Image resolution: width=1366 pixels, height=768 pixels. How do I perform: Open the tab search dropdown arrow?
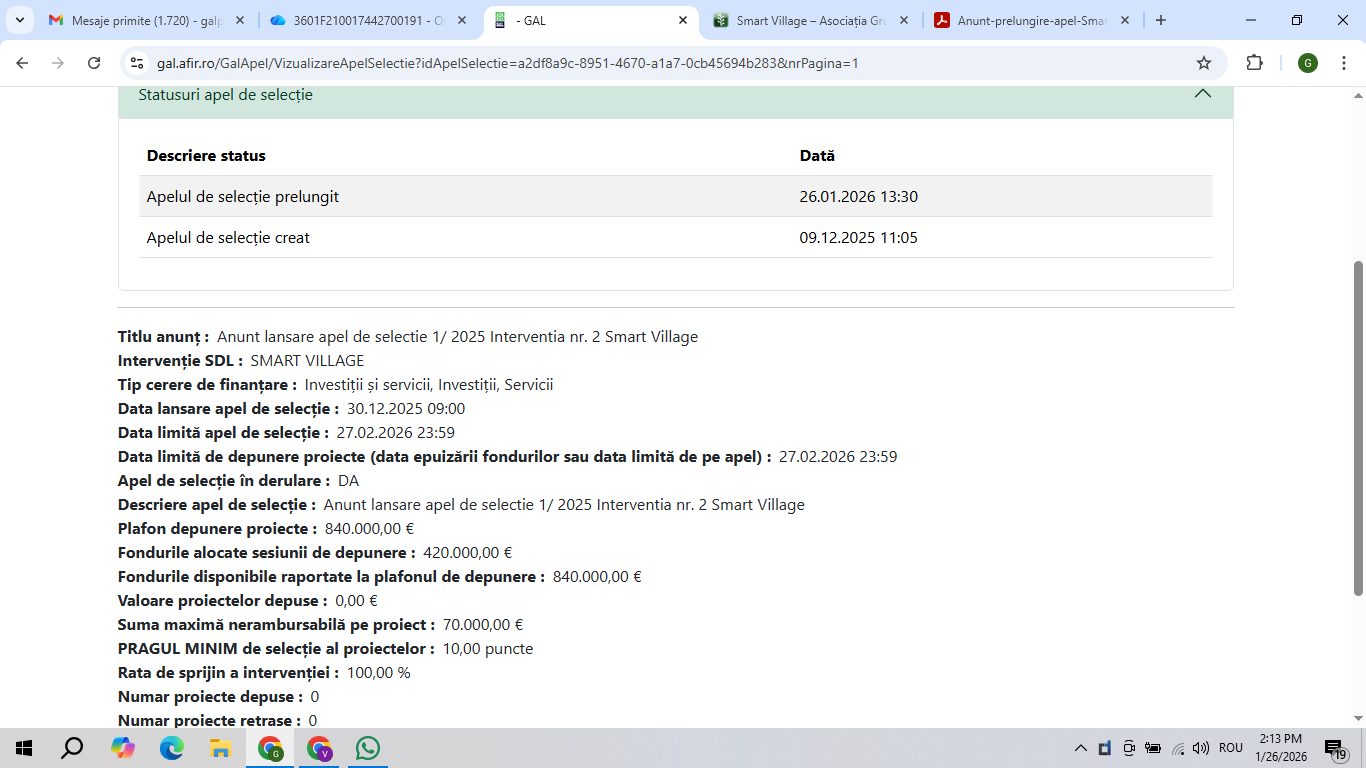[19, 20]
